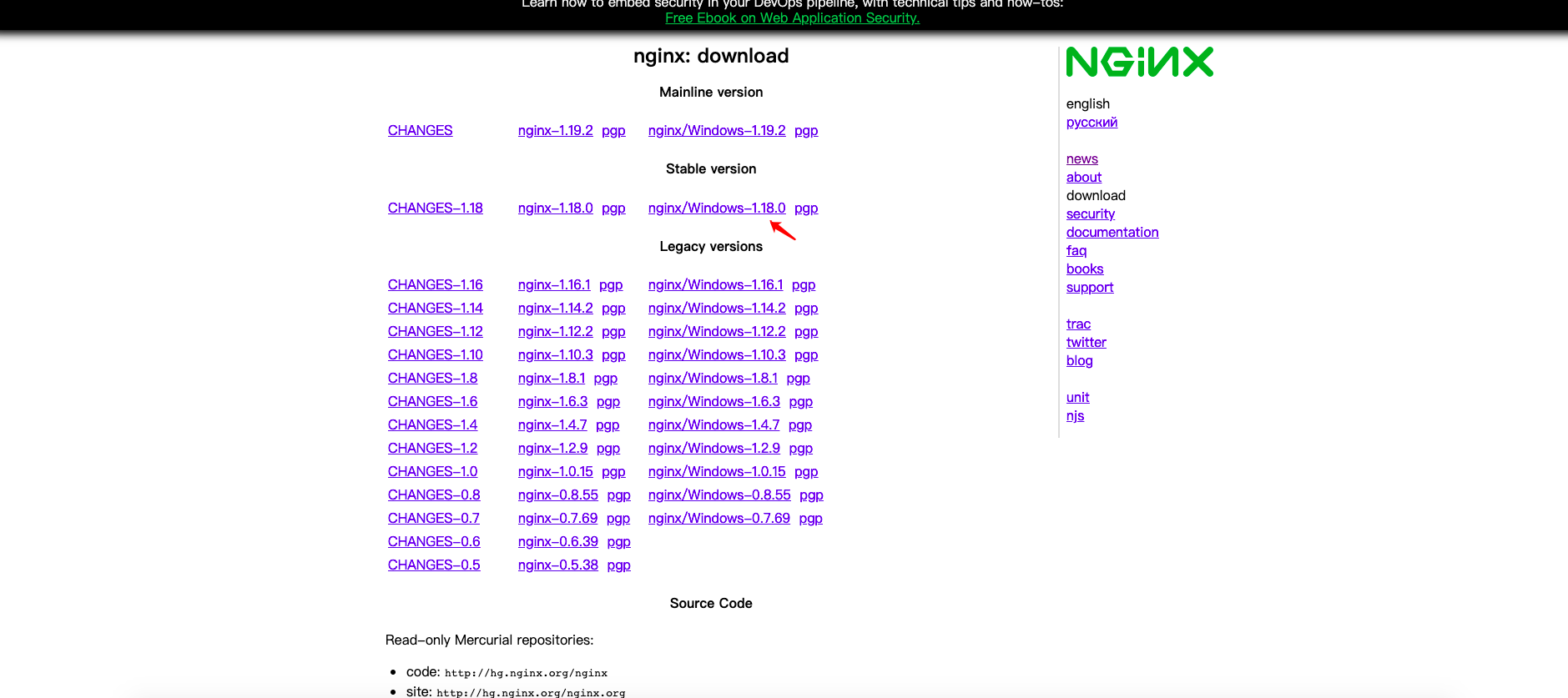
Task: Open the faq page
Action: tap(1076, 251)
